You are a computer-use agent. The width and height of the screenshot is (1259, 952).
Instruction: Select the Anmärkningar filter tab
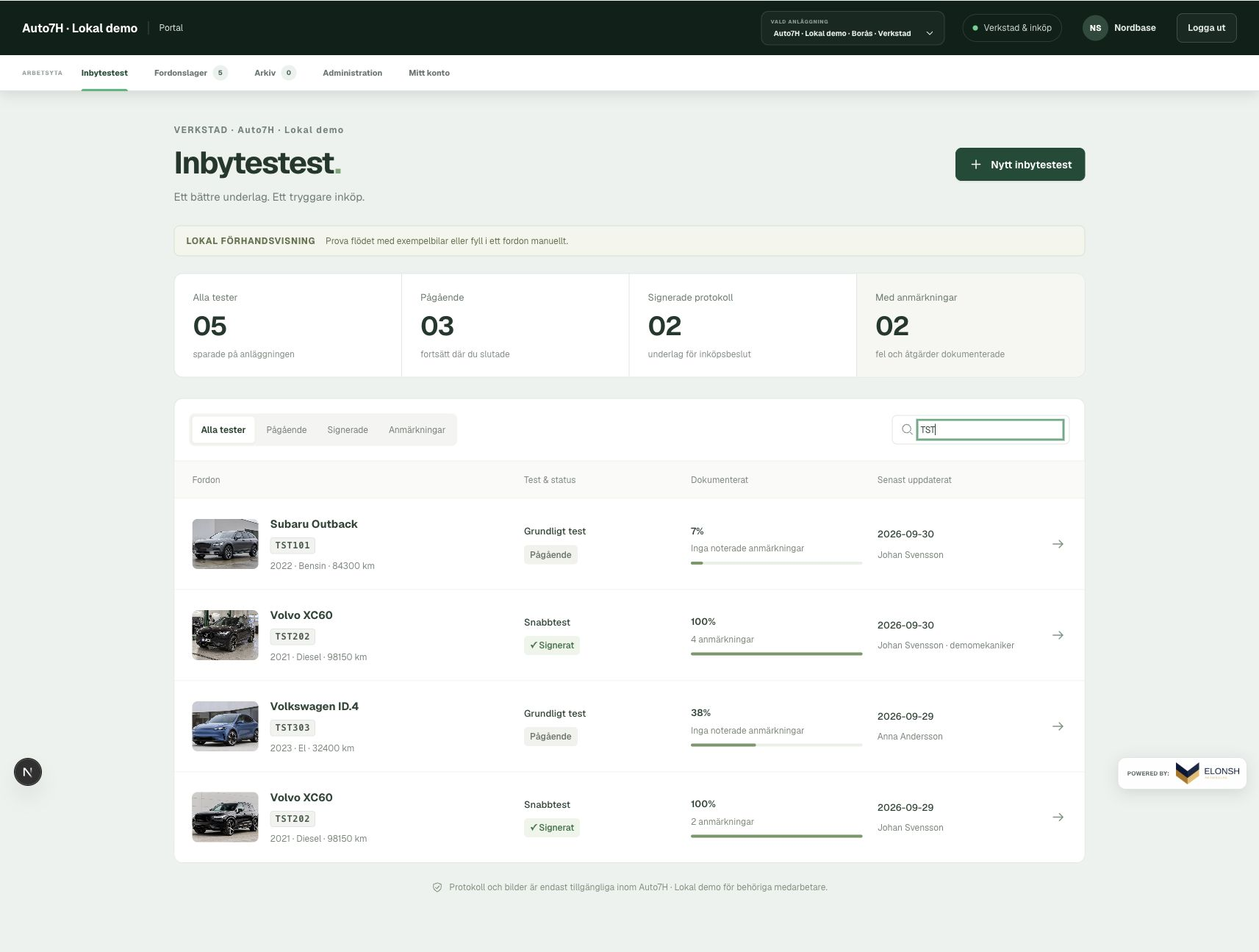417,430
